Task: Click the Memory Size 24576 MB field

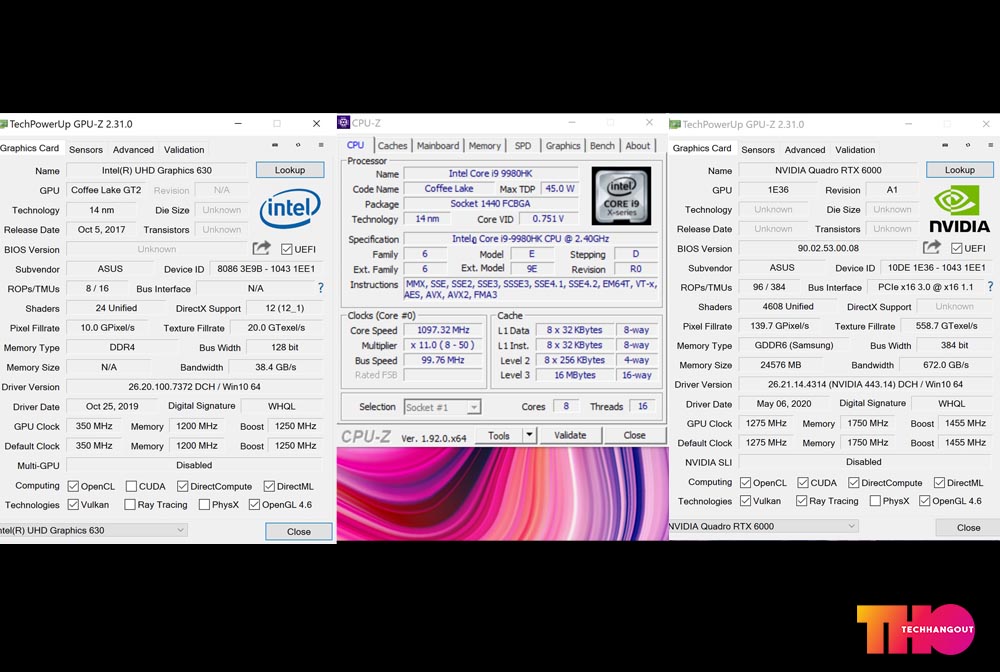Action: coord(781,365)
